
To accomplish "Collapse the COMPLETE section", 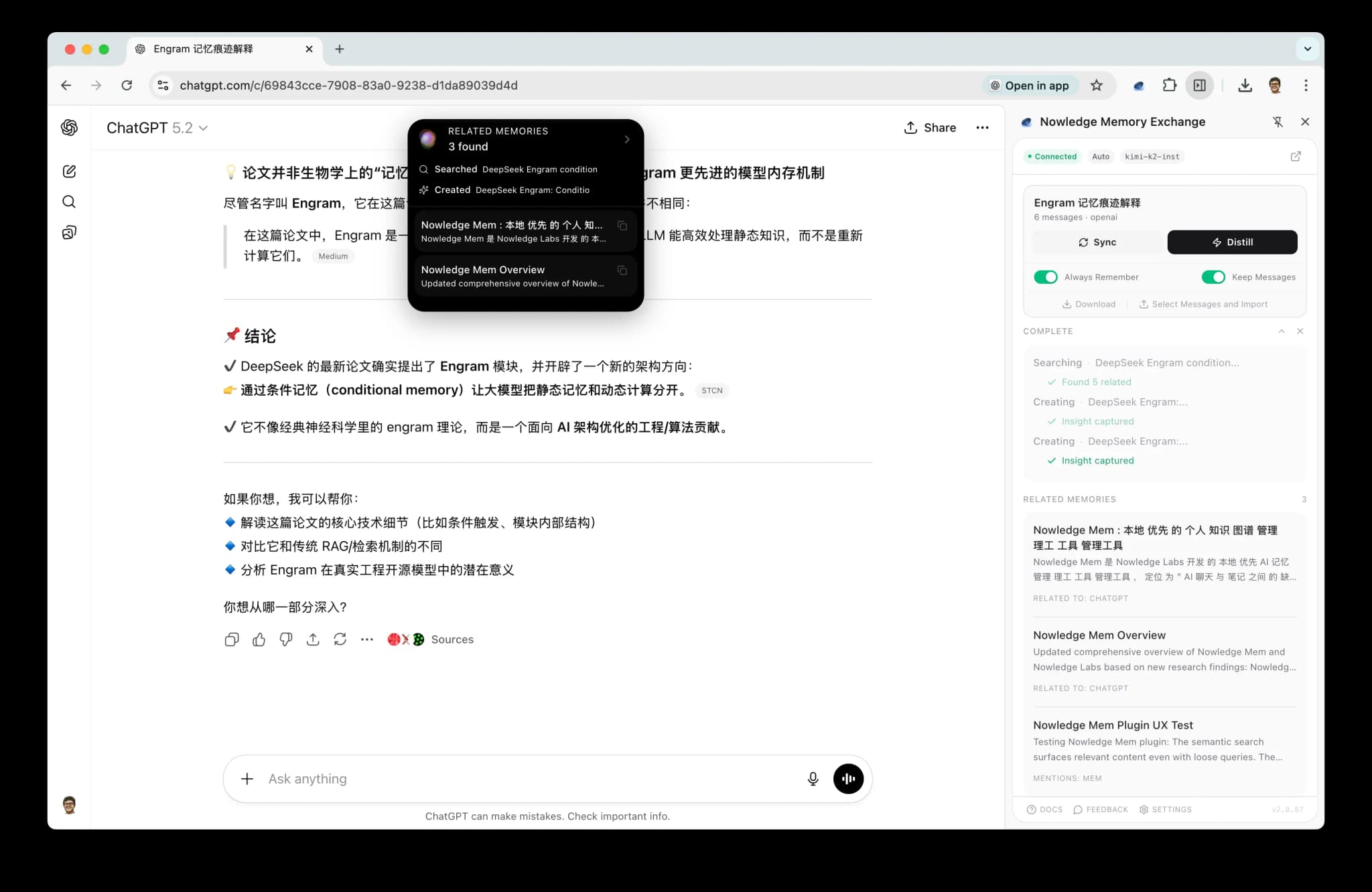I will (x=1282, y=331).
